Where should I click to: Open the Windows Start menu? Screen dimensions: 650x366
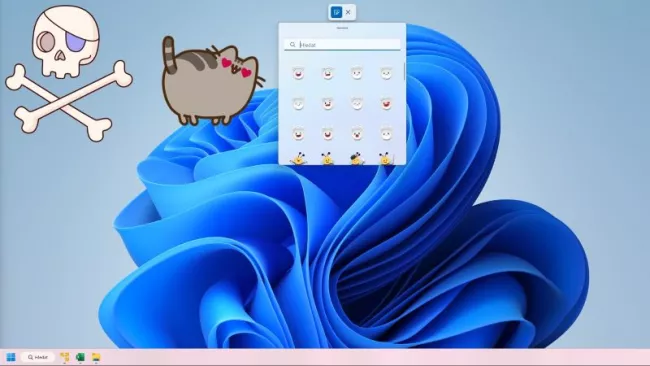coord(11,357)
